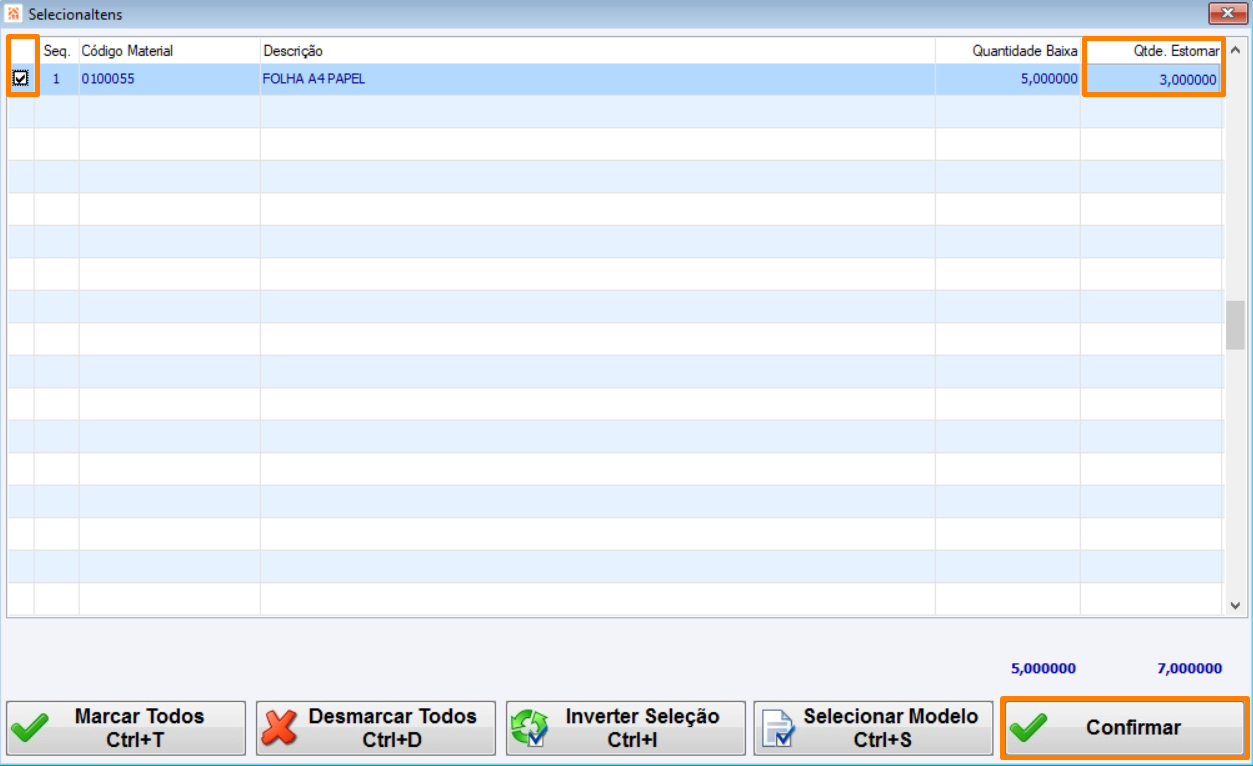Image resolution: width=1253 pixels, height=766 pixels.
Task: Uncheck the row 1 item checkbox
Action: [x=21, y=79]
